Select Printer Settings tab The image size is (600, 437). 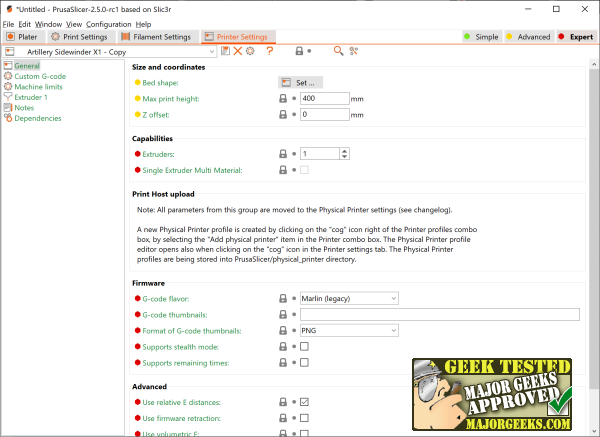tap(237, 37)
